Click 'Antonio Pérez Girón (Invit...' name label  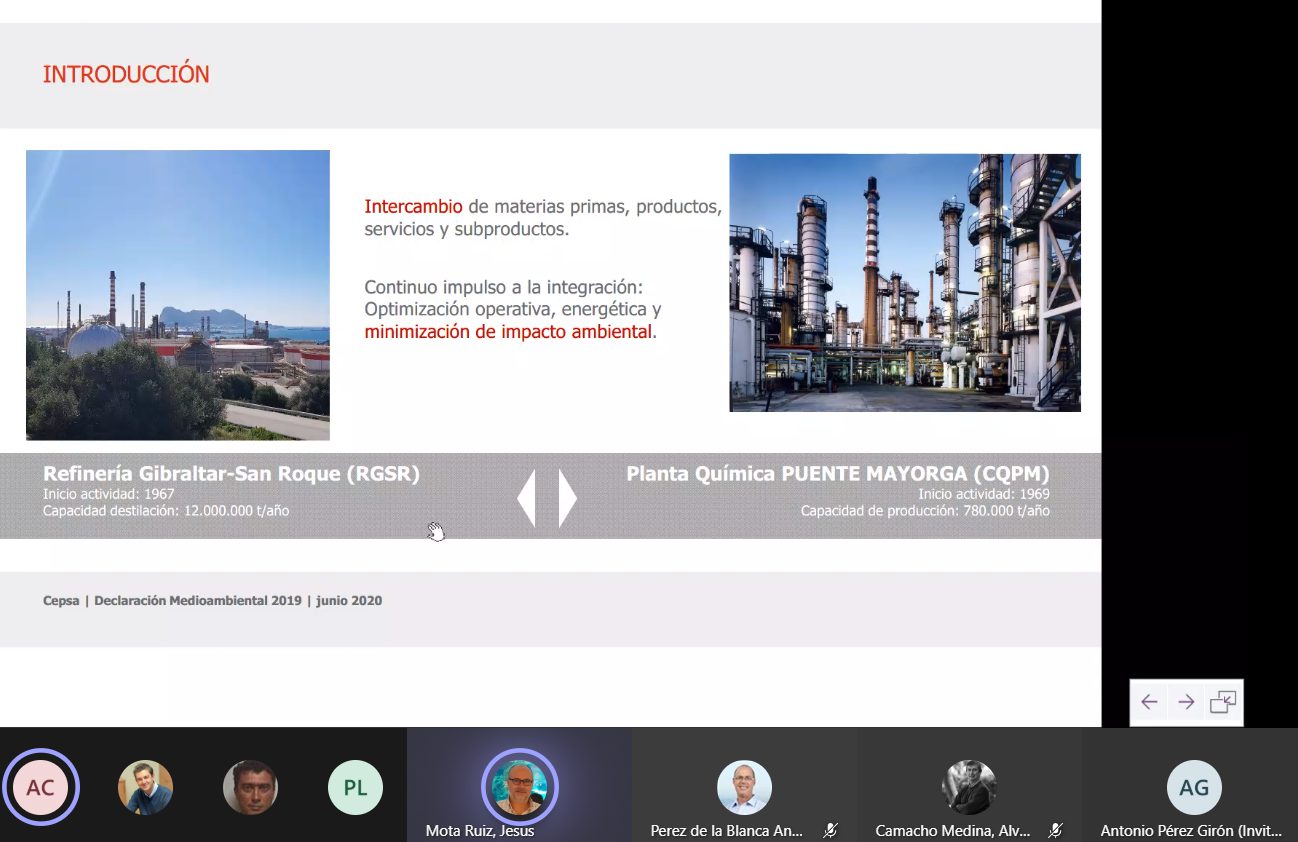(1191, 831)
